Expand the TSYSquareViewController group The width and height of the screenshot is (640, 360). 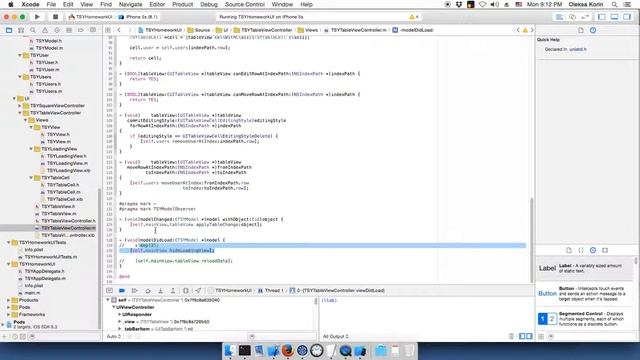coord(20,106)
